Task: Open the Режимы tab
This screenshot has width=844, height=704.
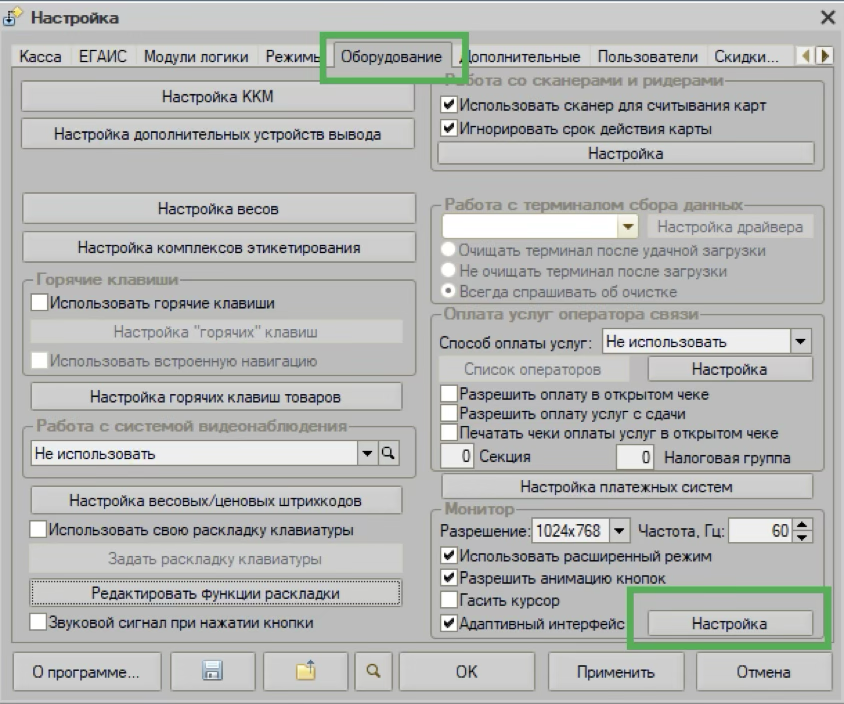Action: (x=293, y=57)
